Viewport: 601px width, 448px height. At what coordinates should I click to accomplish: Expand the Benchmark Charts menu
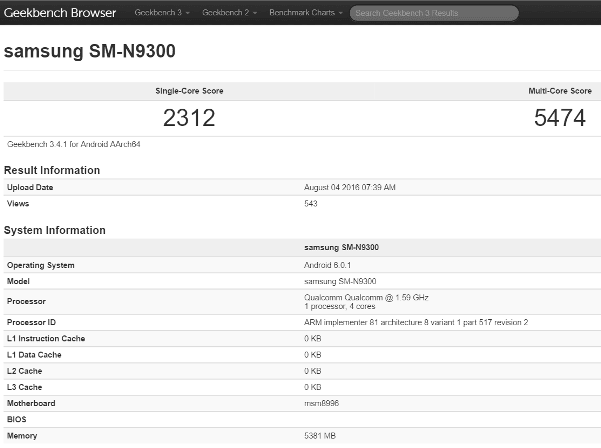point(305,13)
